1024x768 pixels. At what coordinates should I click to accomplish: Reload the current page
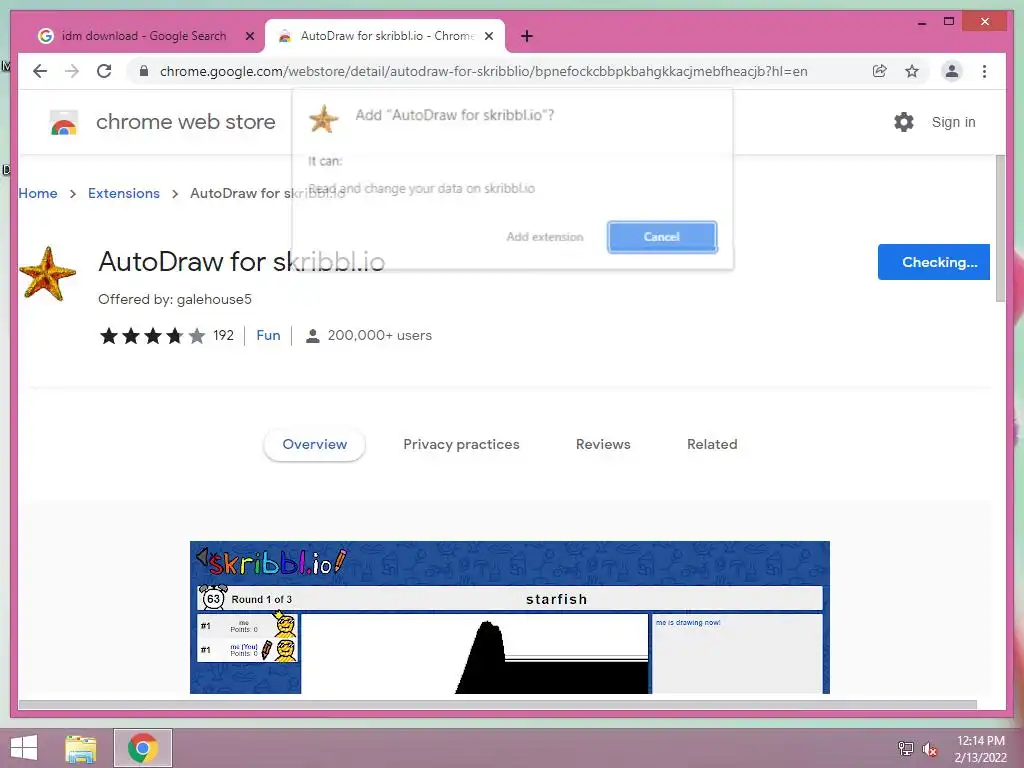point(104,71)
